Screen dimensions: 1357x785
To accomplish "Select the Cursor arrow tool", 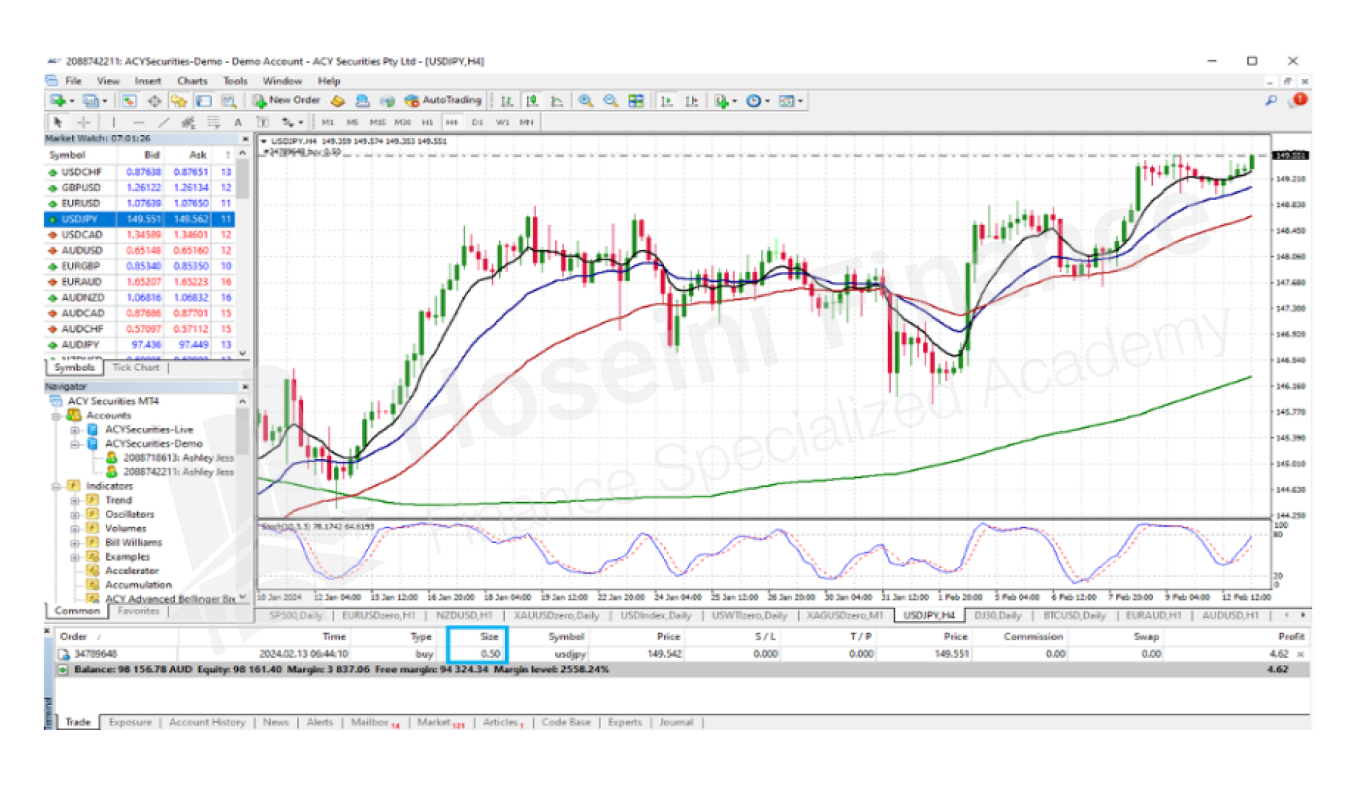I will coord(57,122).
